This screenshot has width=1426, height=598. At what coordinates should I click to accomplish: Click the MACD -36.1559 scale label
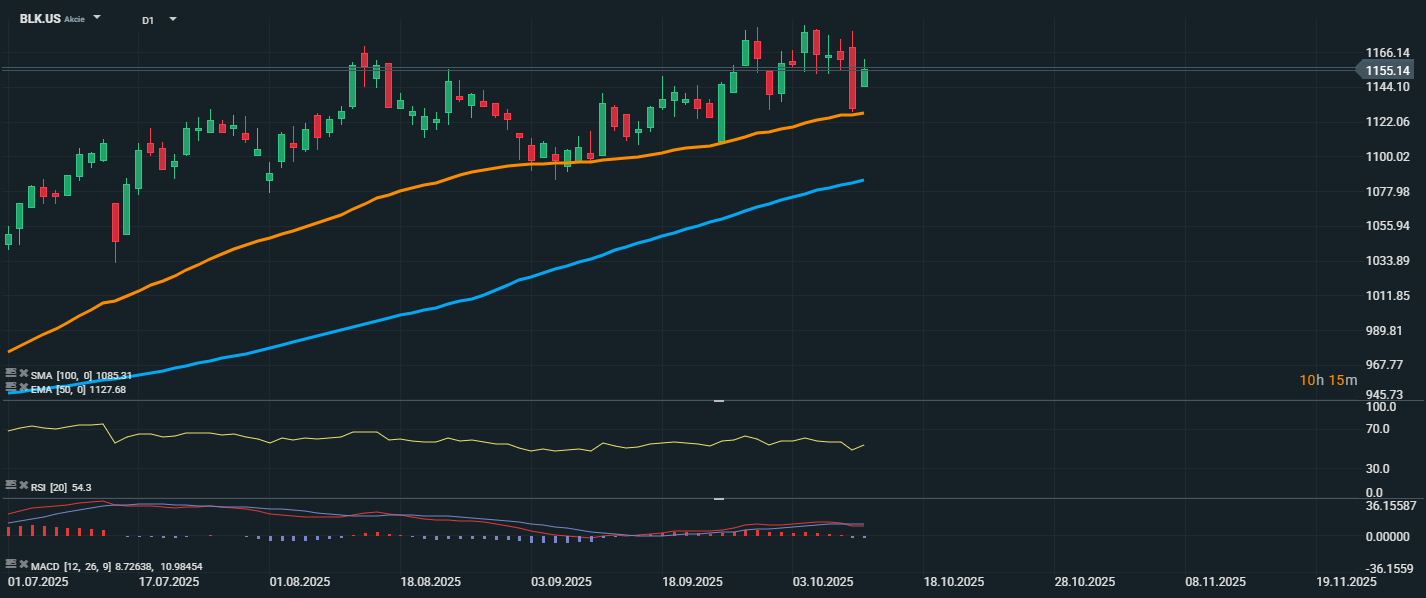[x=1388, y=569]
